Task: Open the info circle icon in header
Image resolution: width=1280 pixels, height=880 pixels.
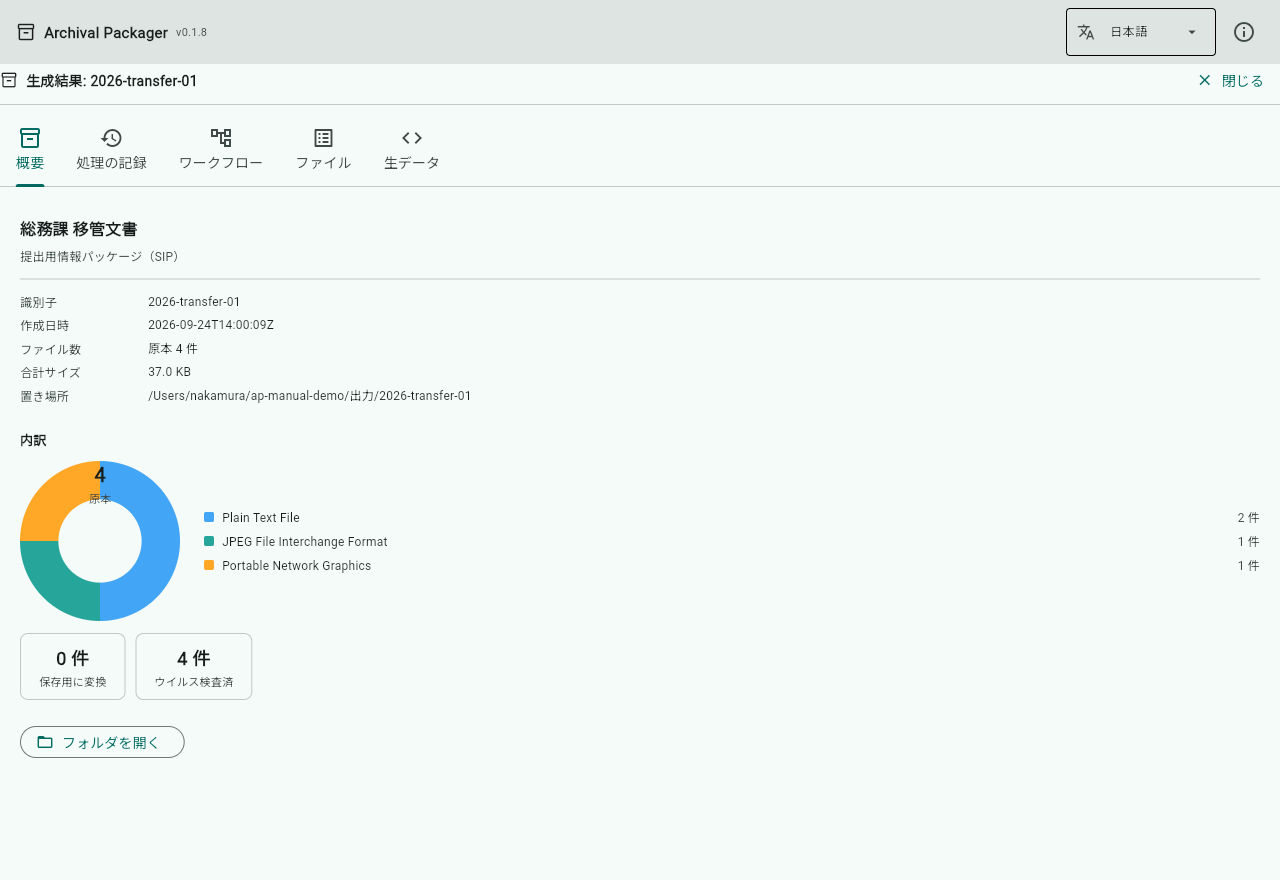Action: coord(1244,32)
